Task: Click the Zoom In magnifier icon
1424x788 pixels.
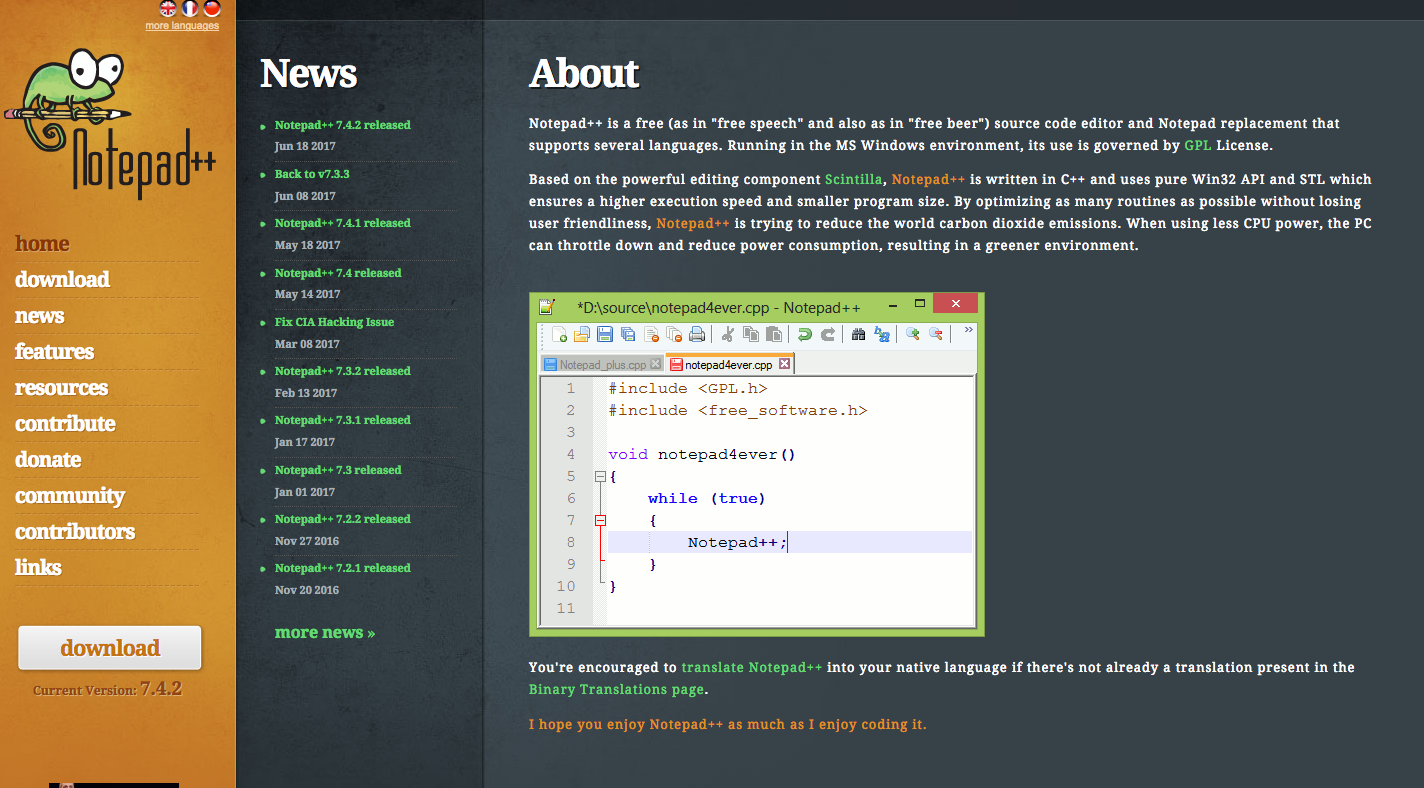Action: pos(912,334)
